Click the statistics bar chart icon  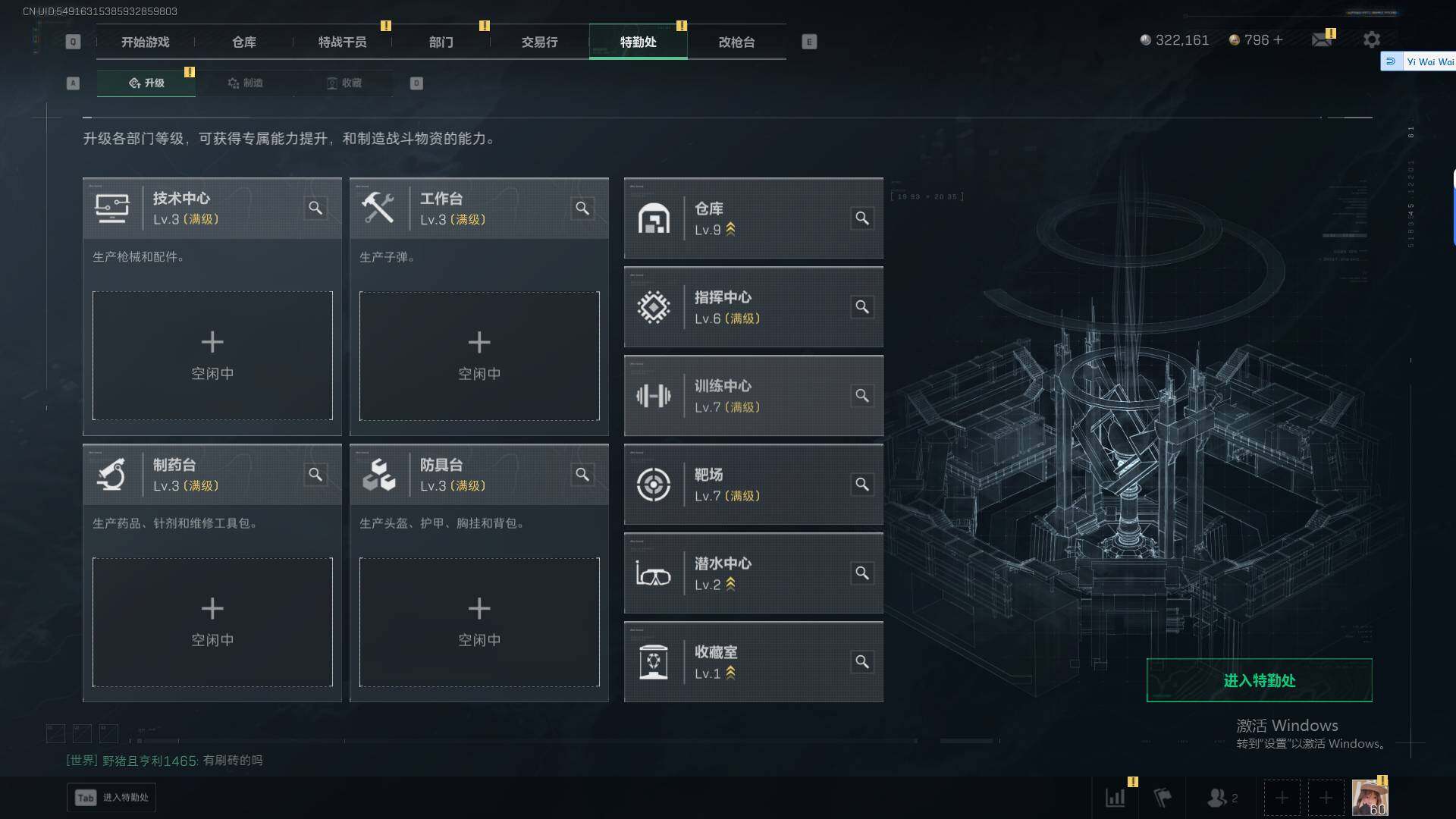click(1116, 798)
